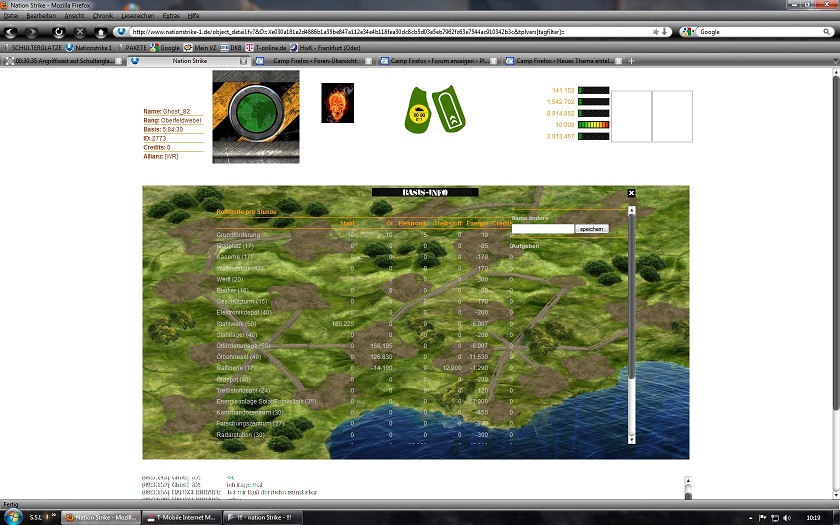Click the Allianz: [WR] text

tap(161, 156)
